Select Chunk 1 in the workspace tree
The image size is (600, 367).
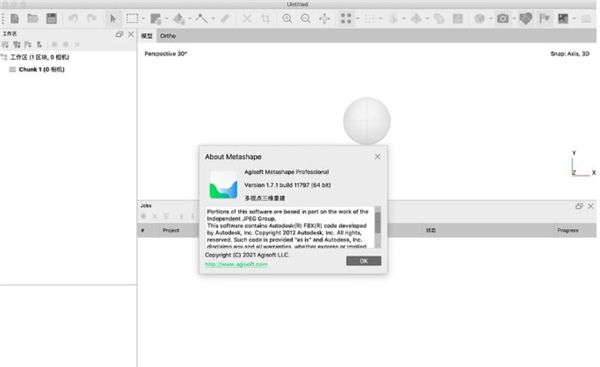(x=41, y=69)
